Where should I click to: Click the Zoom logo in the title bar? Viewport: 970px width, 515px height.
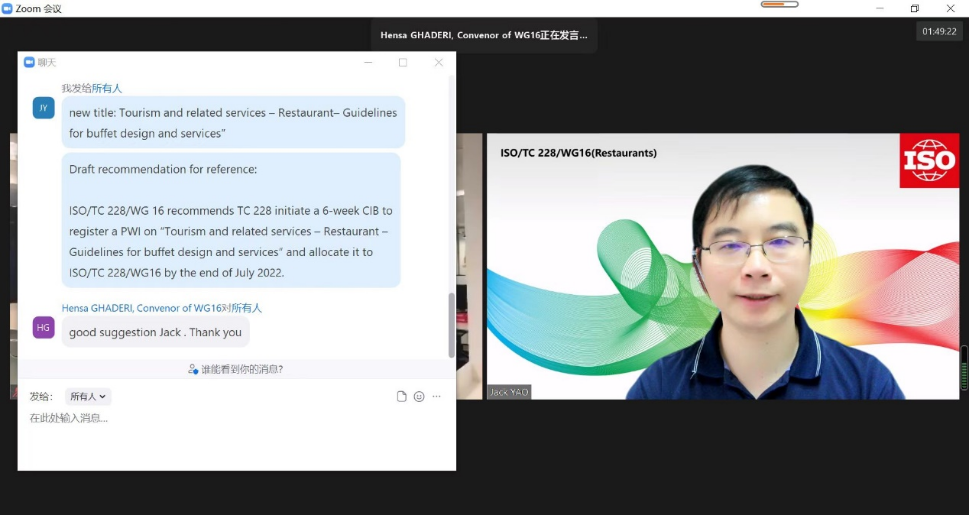click(7, 8)
